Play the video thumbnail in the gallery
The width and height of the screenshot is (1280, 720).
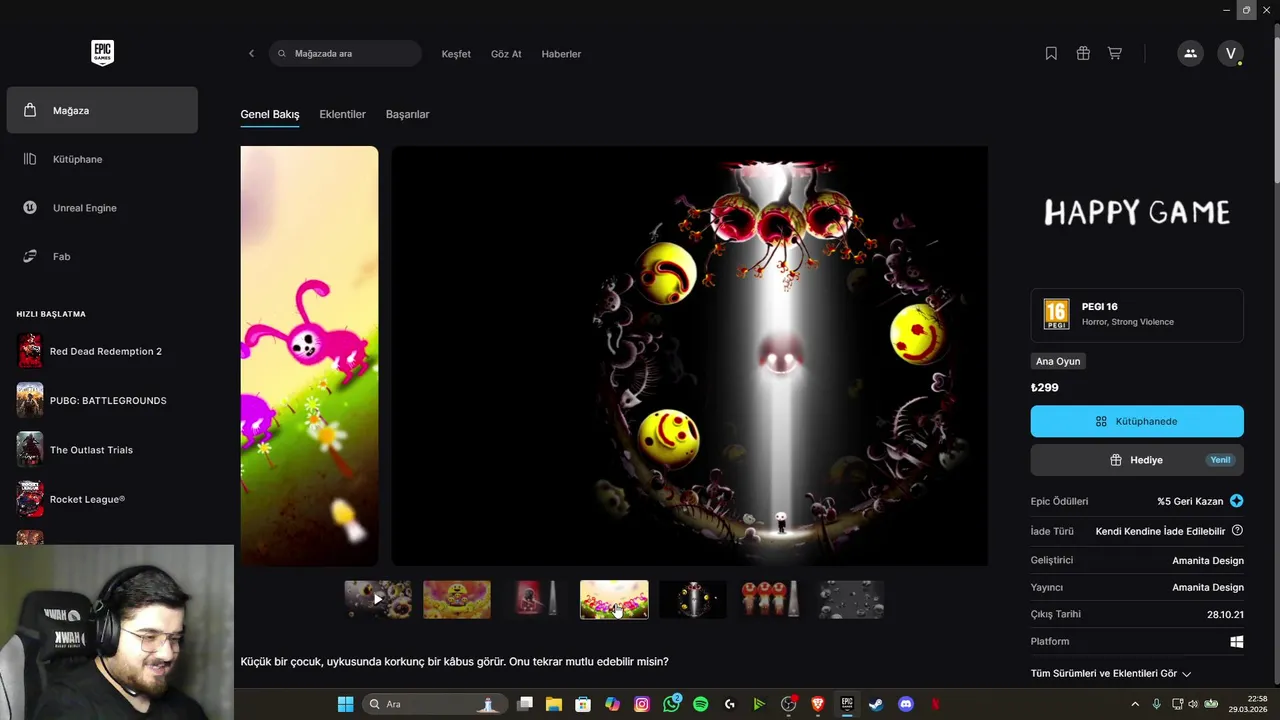point(378,600)
